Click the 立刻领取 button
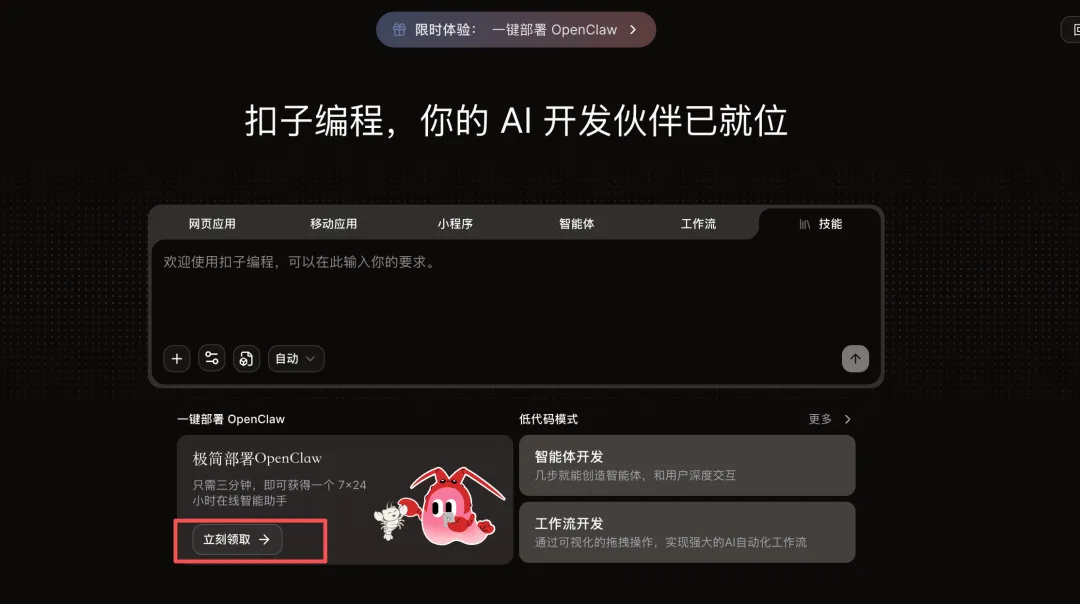 click(x=237, y=539)
